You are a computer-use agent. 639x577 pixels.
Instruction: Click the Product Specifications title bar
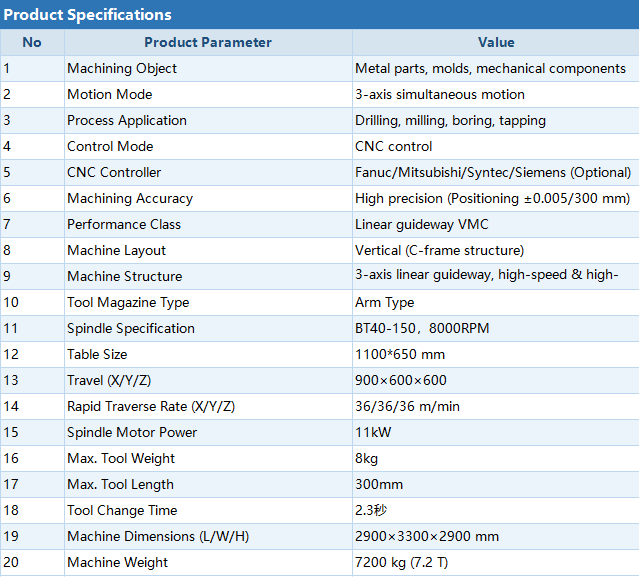point(320,14)
